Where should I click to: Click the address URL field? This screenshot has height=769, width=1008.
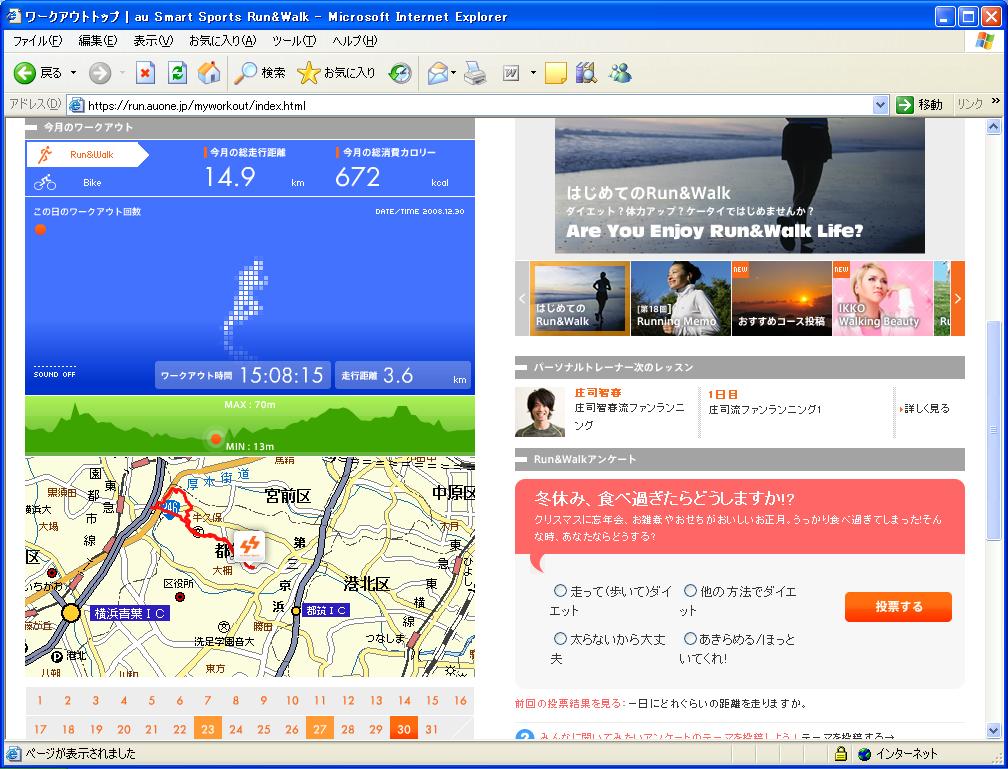click(x=479, y=105)
